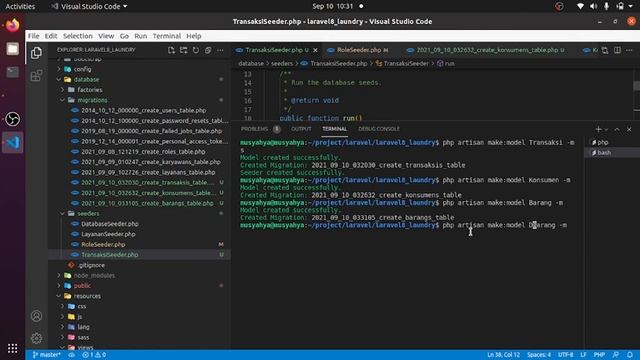Open the Manage gear icon
Screen dimensions: 640x360
tap(36, 338)
